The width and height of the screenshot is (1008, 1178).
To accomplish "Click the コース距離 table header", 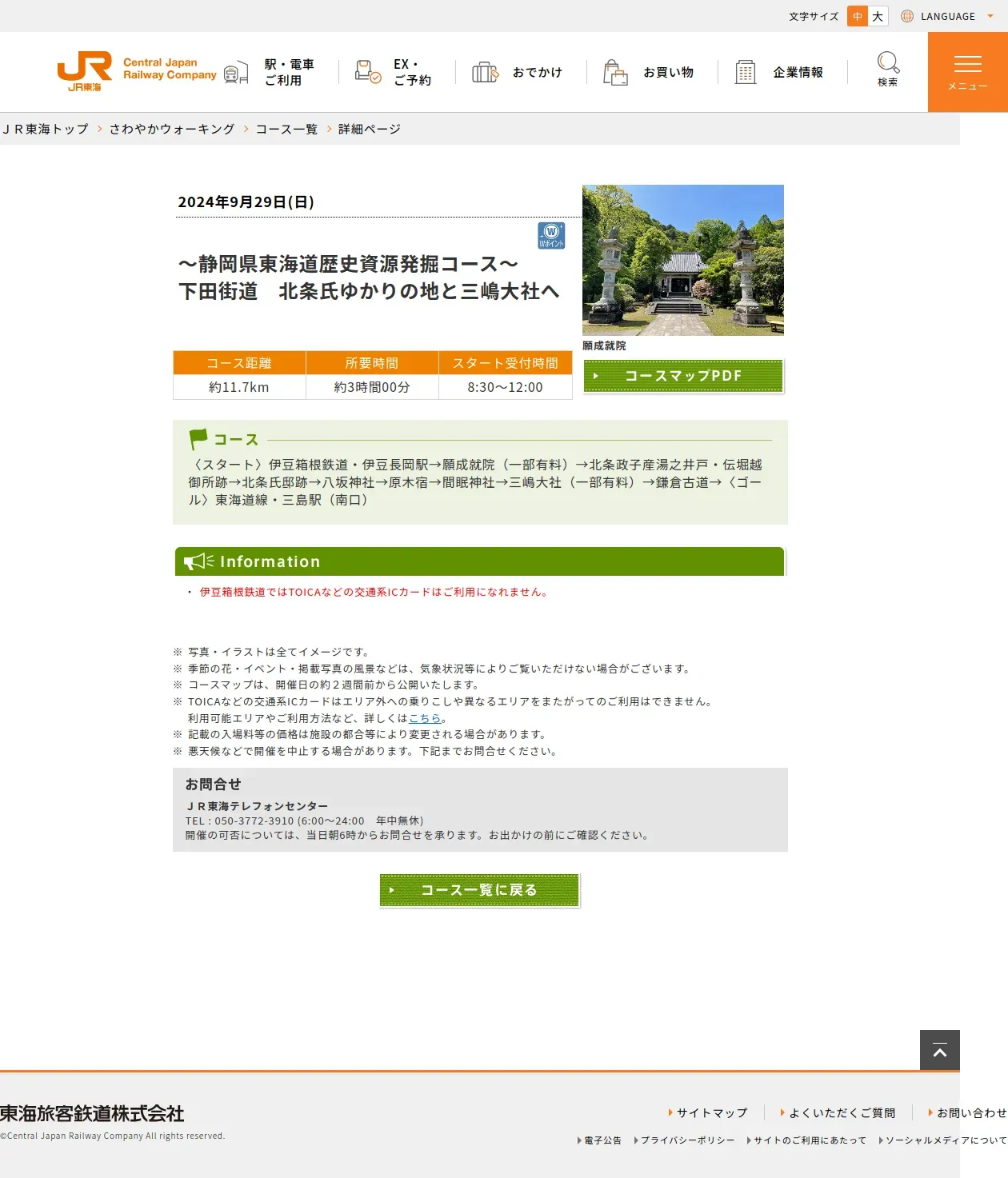I will click(239, 363).
